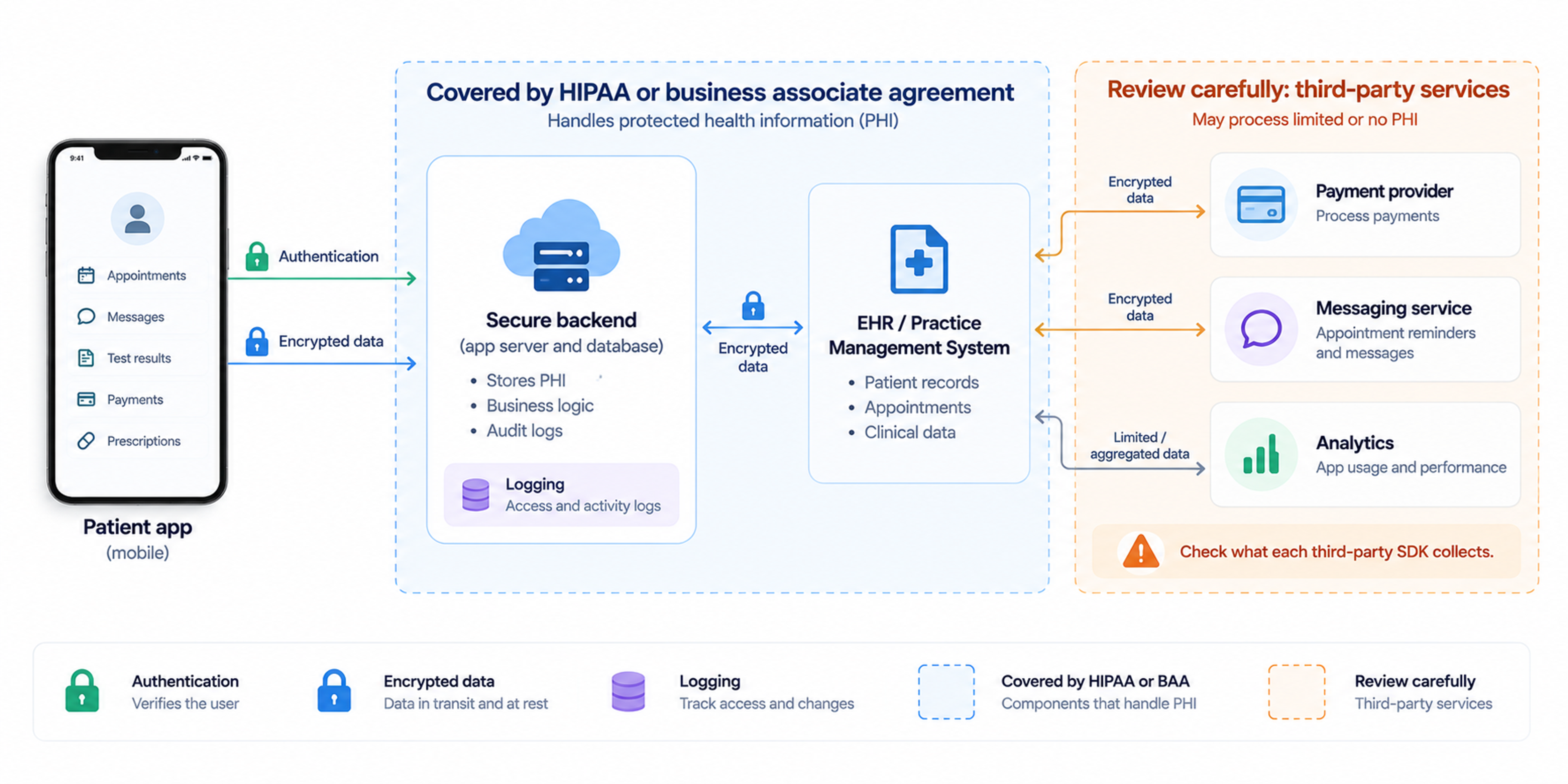Click 'Encrypted data' label by Messaging service

click(x=1140, y=307)
